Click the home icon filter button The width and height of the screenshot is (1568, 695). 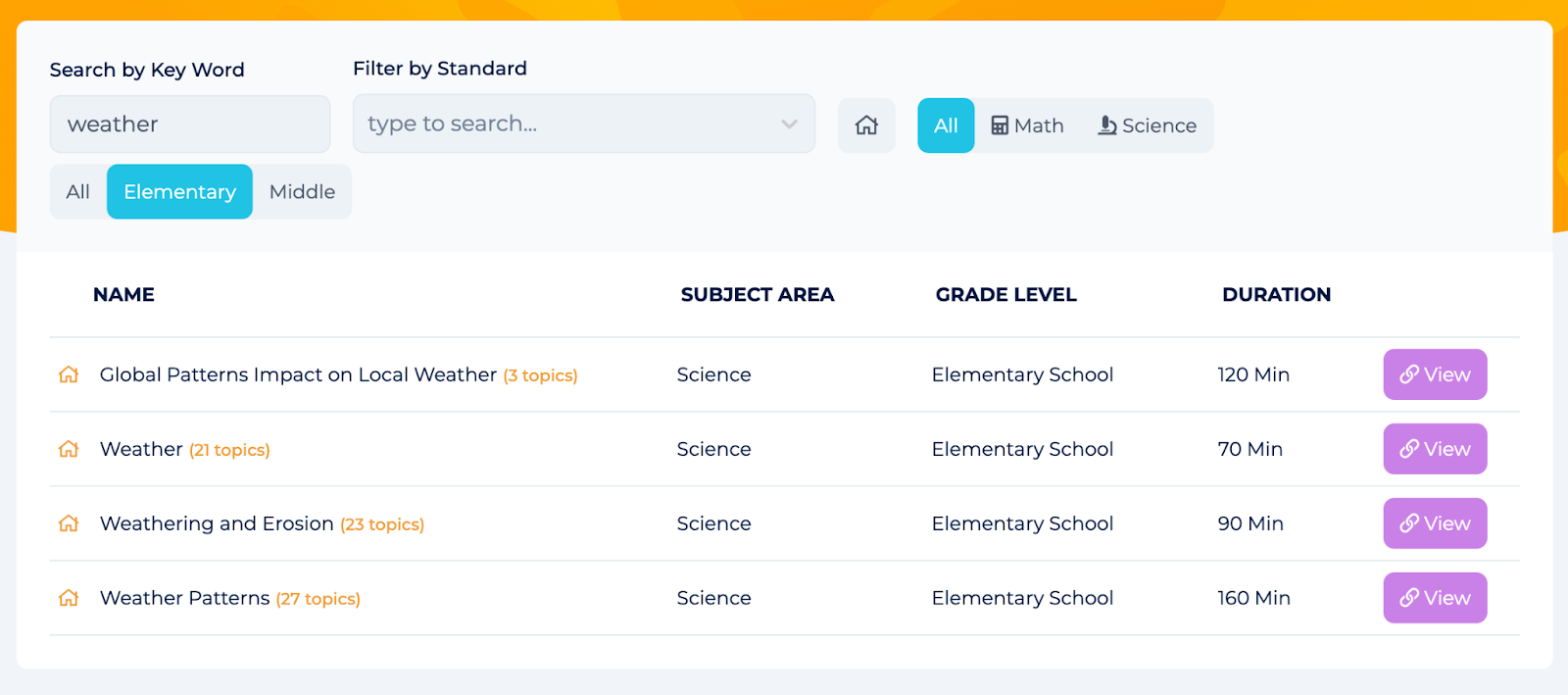(866, 125)
